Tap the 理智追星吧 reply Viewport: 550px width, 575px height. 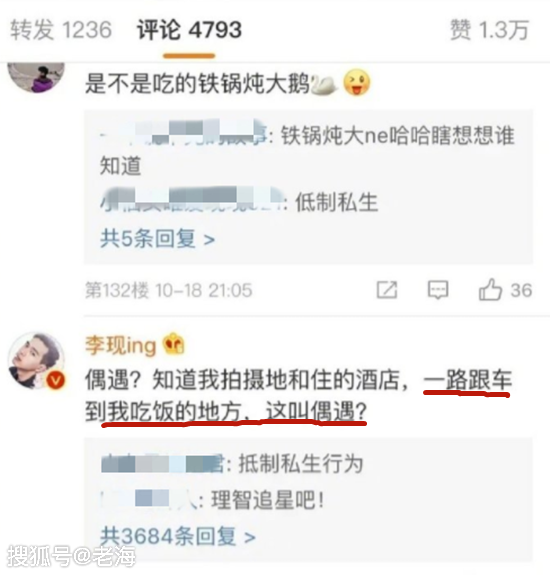point(213,500)
